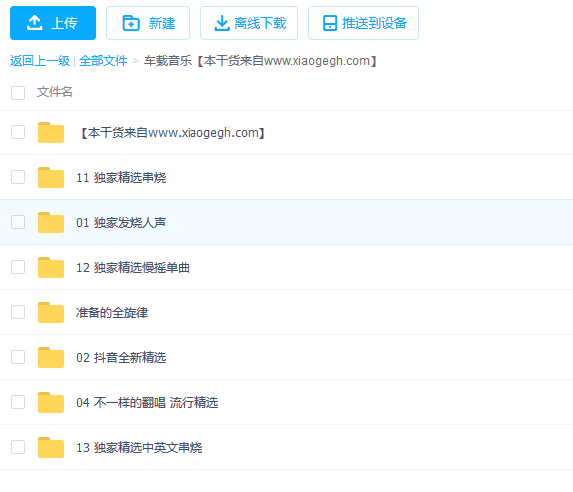
Task: Toggle the select-all checkbox beside 文件名
Action: pyautogui.click(x=18, y=93)
